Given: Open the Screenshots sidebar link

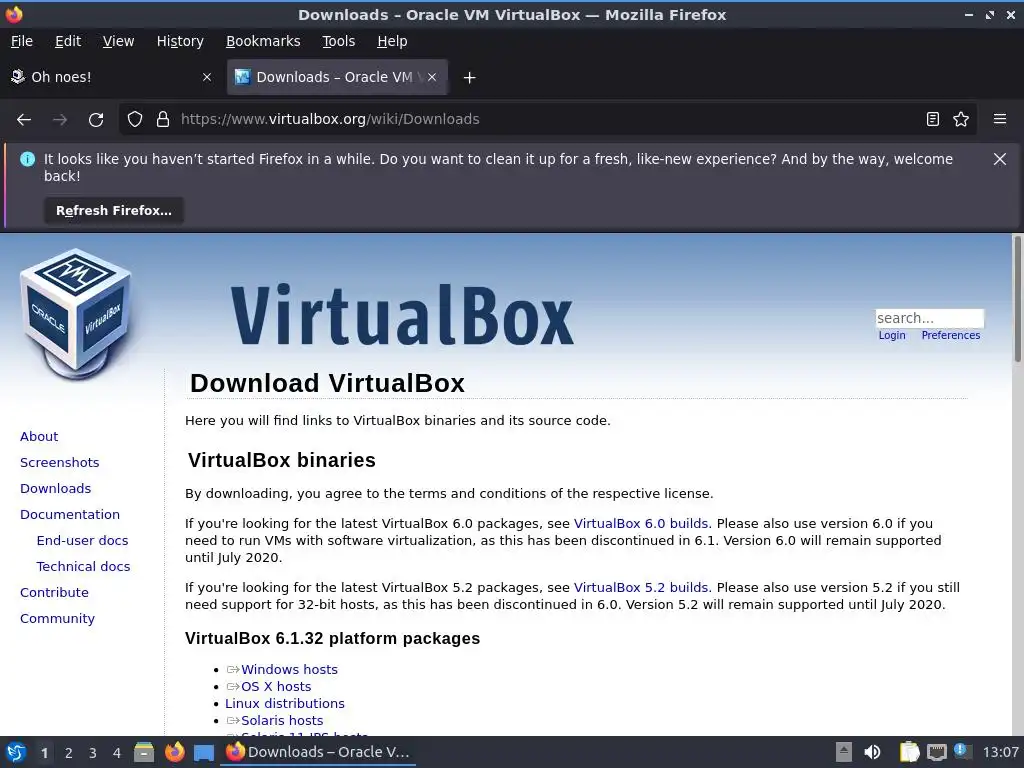Looking at the screenshot, I should [x=59, y=462].
